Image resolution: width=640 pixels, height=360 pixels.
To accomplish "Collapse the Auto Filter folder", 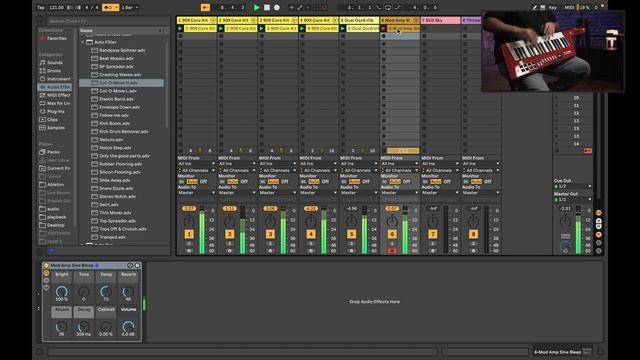I will [x=83, y=42].
